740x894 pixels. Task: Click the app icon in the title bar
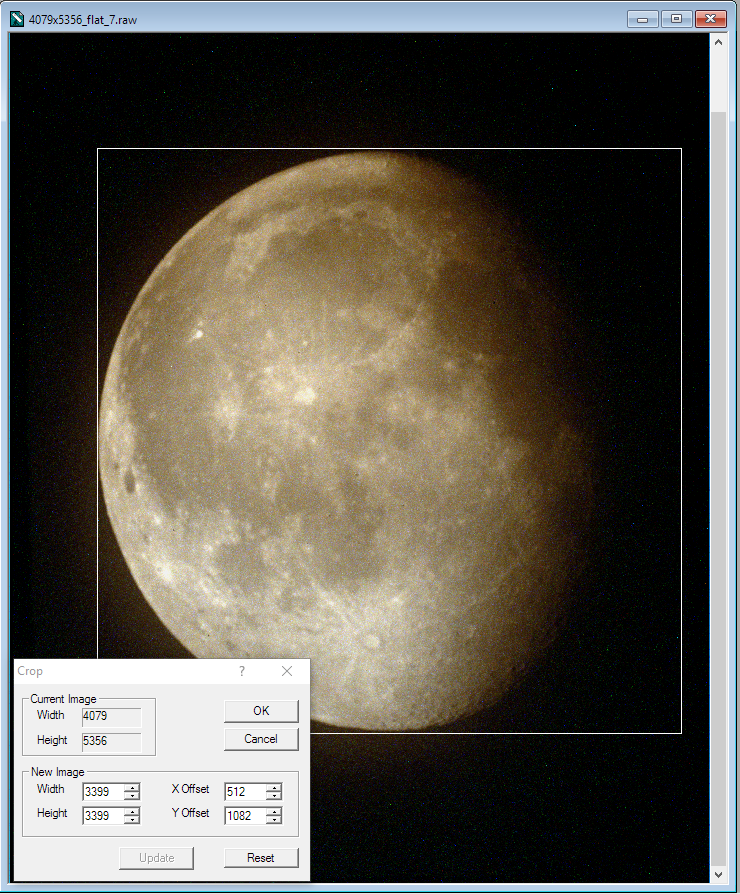(x=17, y=19)
